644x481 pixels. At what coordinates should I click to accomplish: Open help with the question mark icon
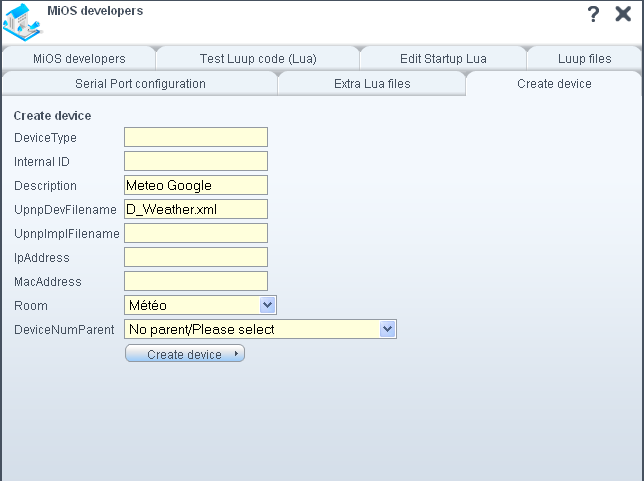(593, 14)
